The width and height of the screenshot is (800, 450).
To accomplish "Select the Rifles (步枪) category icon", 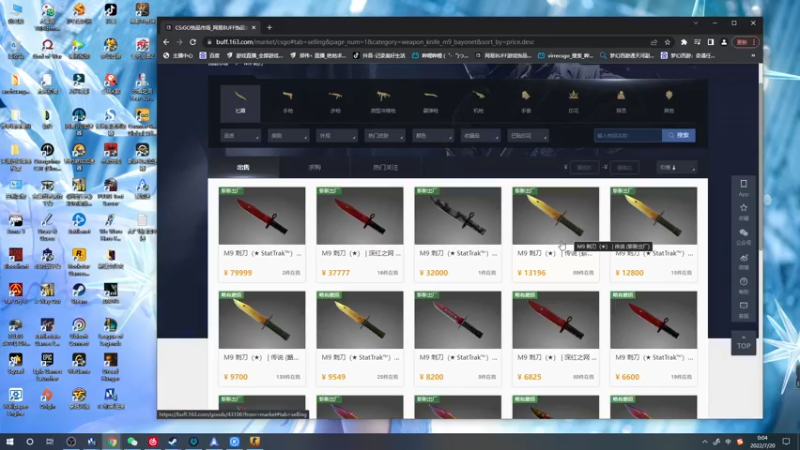I will [335, 103].
